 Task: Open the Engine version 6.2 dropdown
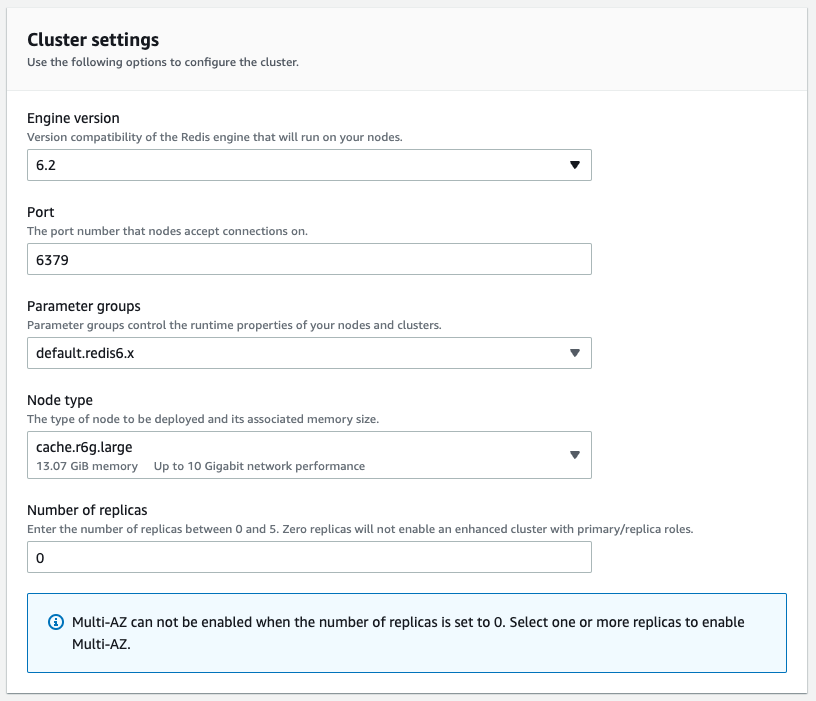point(309,165)
